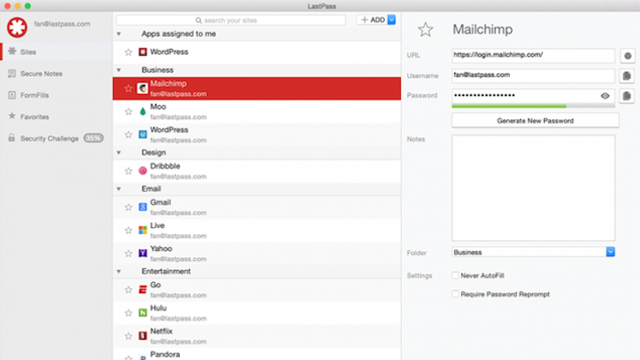Click the Gmail site icon

click(x=142, y=207)
